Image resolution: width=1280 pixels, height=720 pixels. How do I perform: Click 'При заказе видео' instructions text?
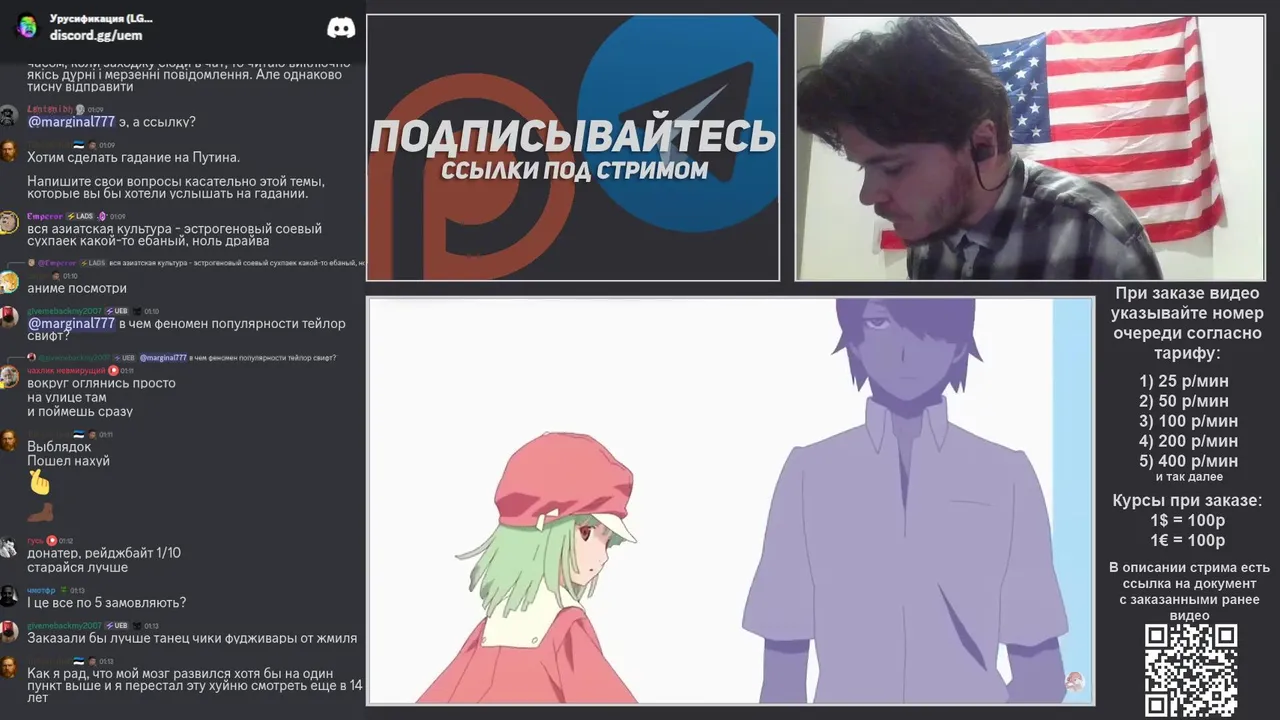coord(1188,323)
